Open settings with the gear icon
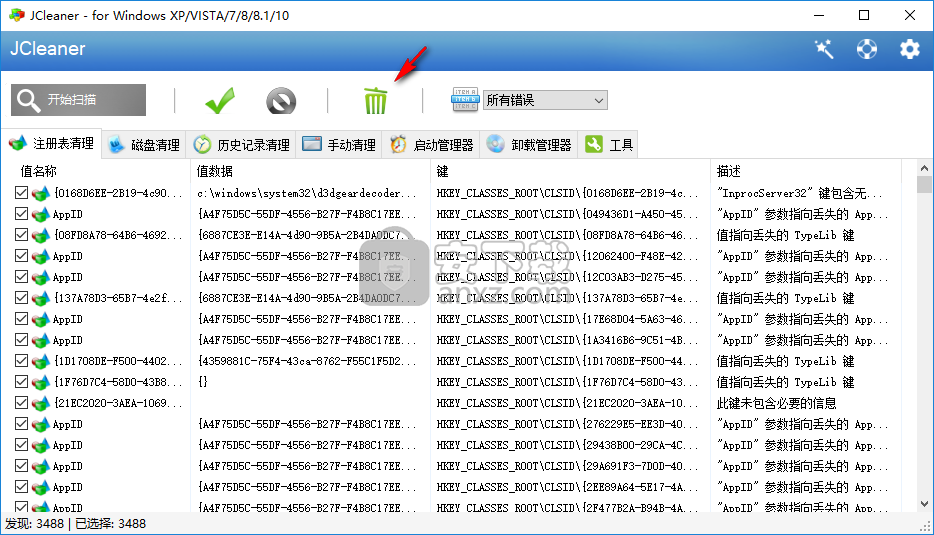This screenshot has width=934, height=535. coord(910,49)
